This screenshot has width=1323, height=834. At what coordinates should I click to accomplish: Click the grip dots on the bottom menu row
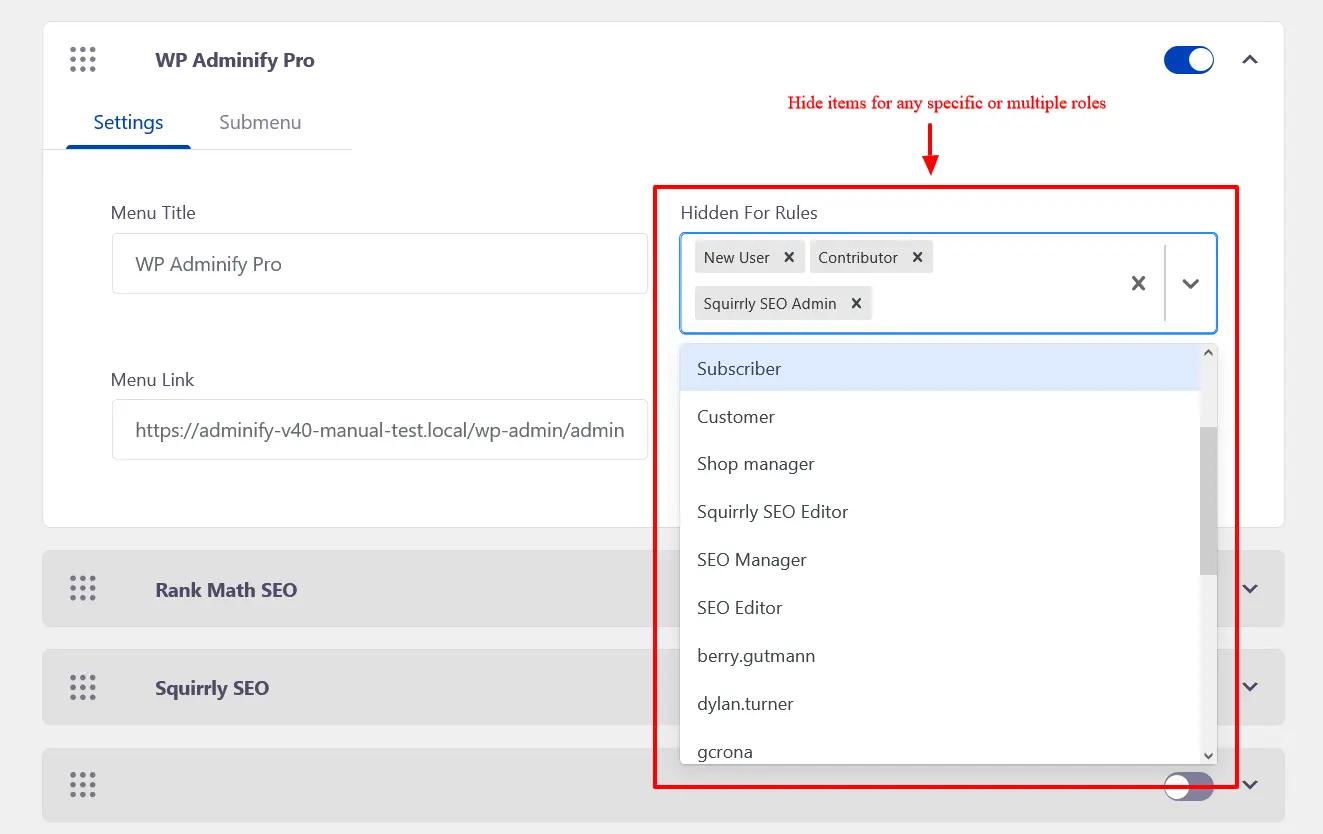pyautogui.click(x=83, y=786)
